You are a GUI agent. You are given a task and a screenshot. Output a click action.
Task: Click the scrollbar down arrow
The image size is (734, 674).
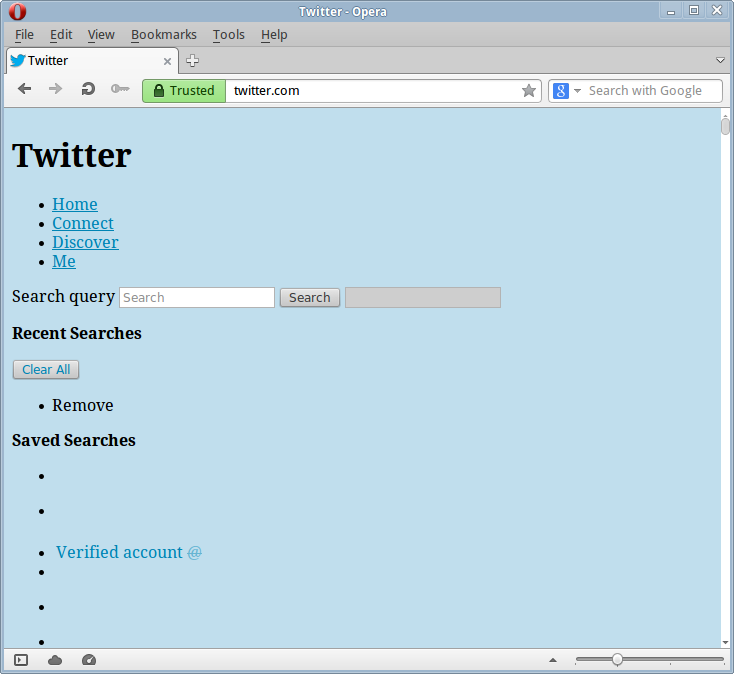pos(725,643)
